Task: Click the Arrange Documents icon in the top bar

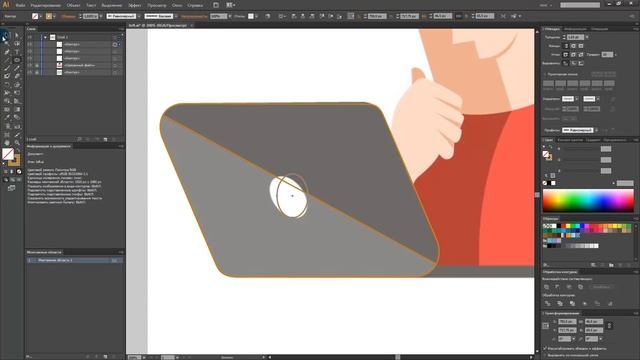Action: tap(230, 5)
